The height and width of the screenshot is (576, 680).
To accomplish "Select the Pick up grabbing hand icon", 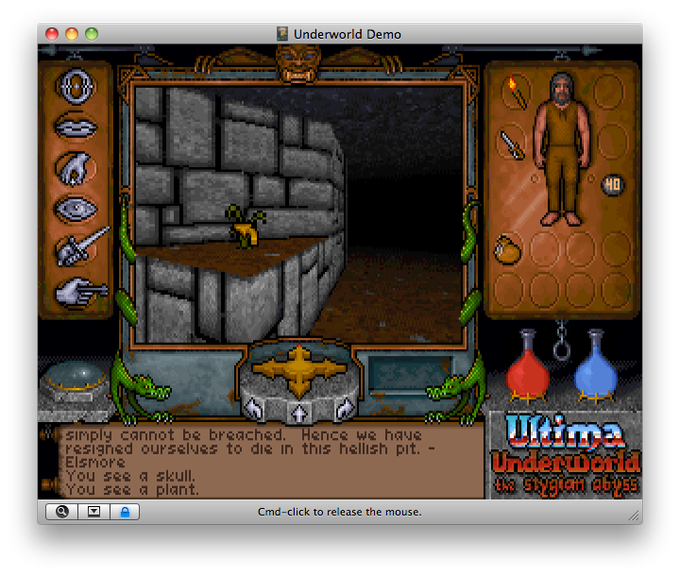I will [75, 168].
